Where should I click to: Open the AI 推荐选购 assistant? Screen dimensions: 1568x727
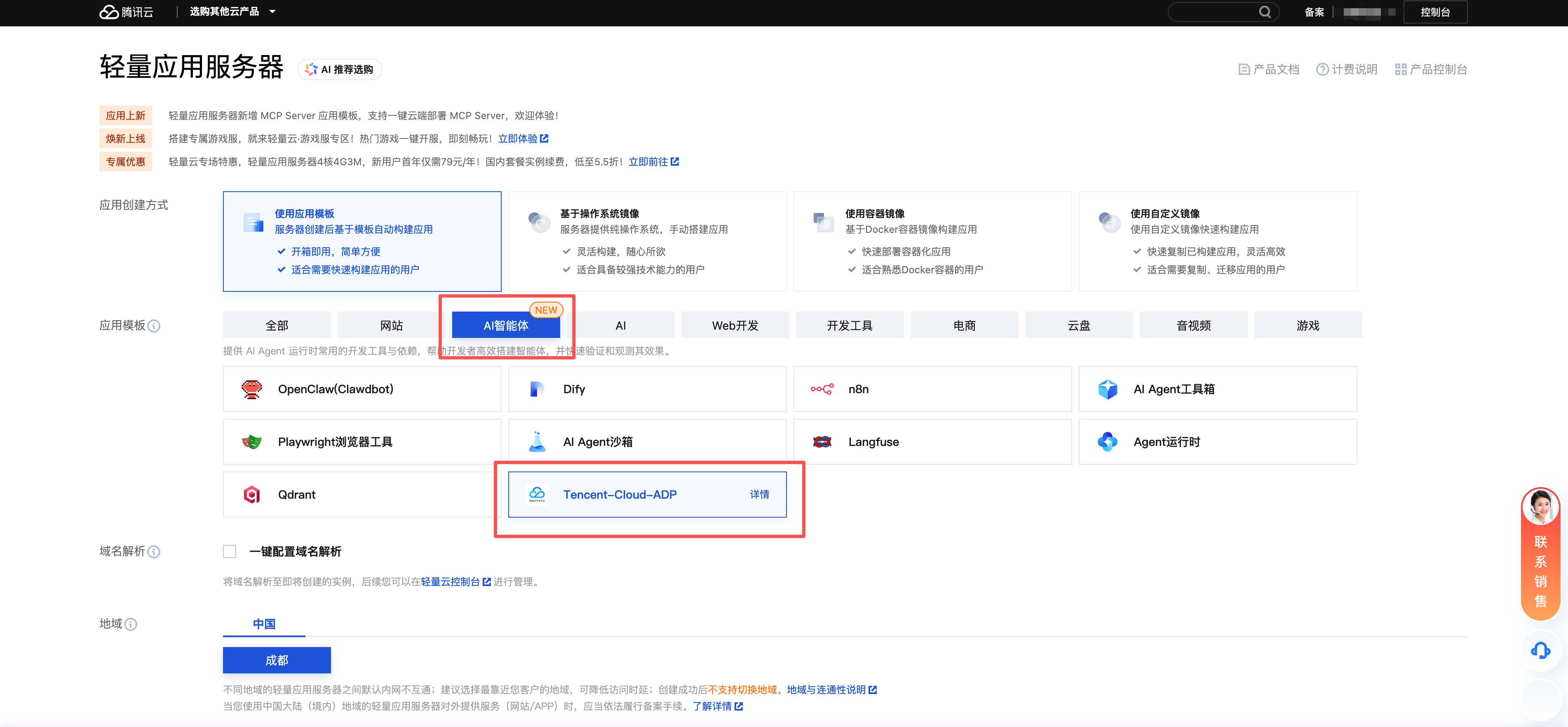click(340, 69)
